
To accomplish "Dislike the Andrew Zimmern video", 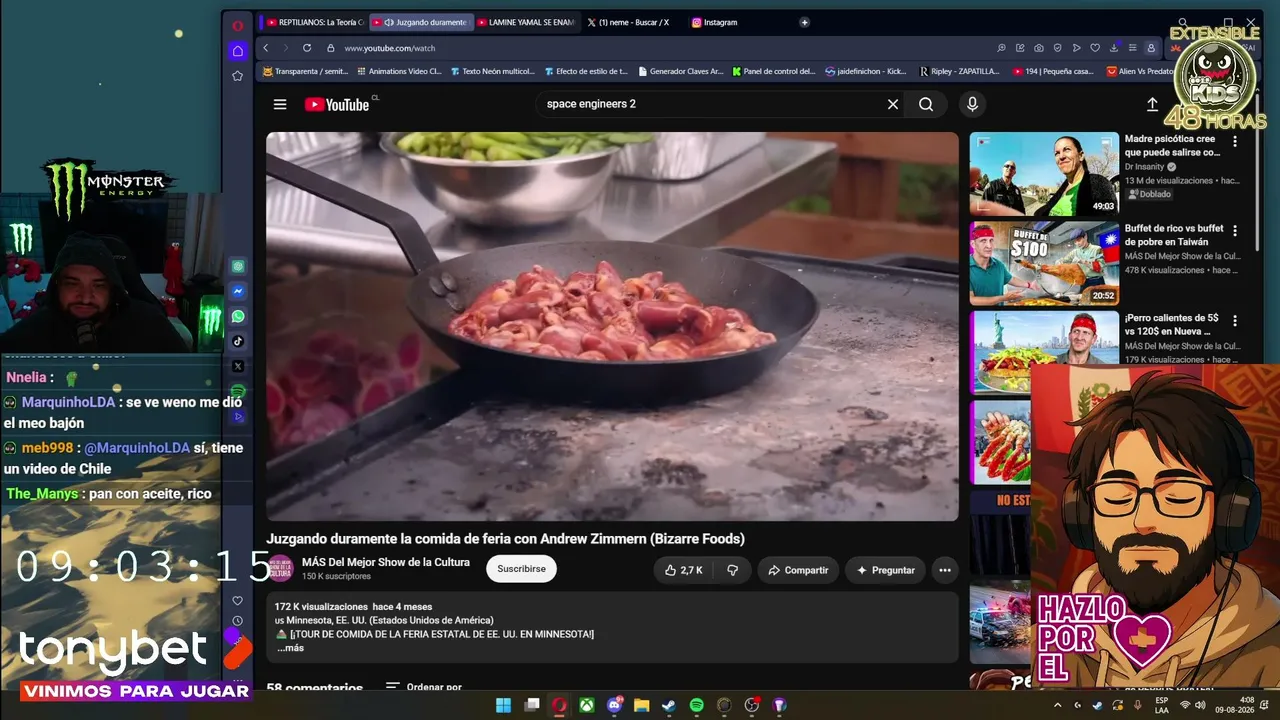I will click(732, 570).
